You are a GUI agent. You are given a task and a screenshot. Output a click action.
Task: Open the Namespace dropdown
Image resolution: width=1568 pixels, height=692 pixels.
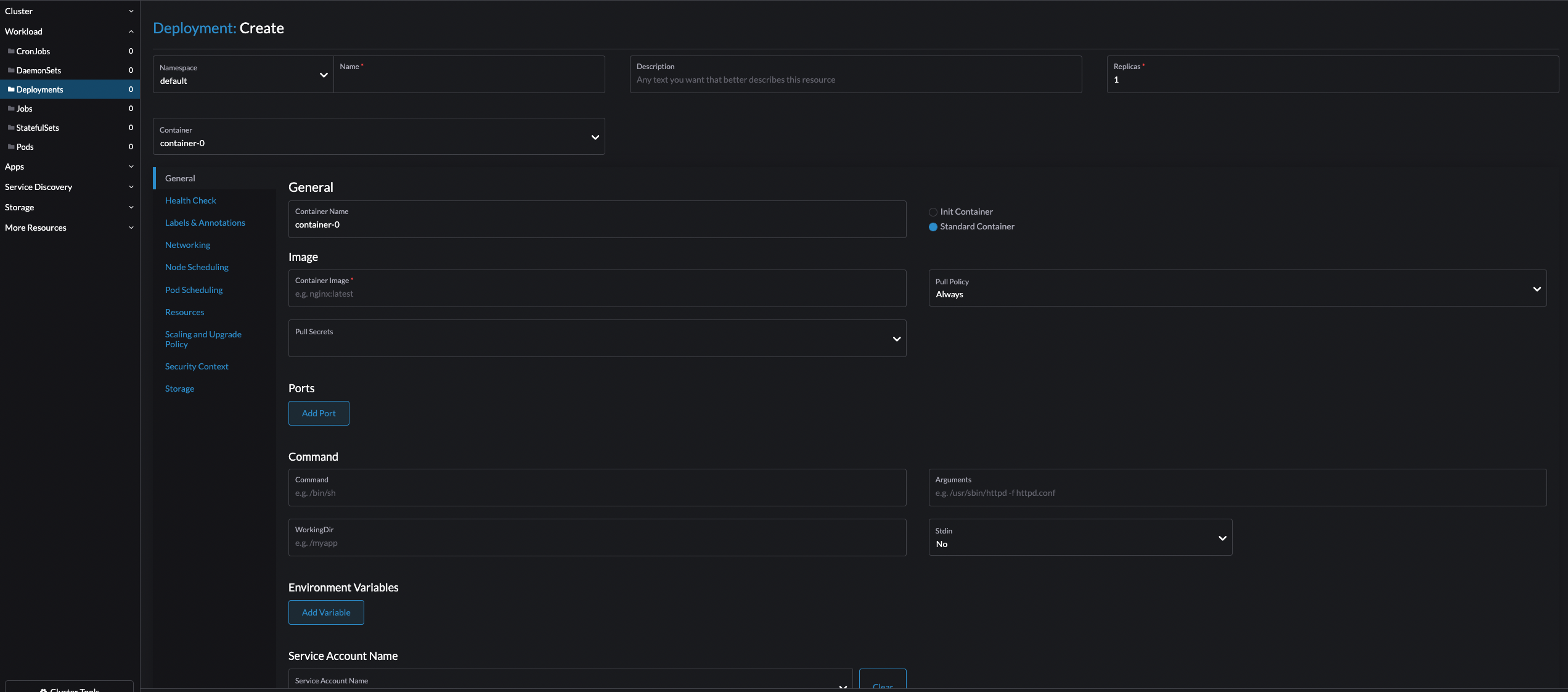(243, 75)
